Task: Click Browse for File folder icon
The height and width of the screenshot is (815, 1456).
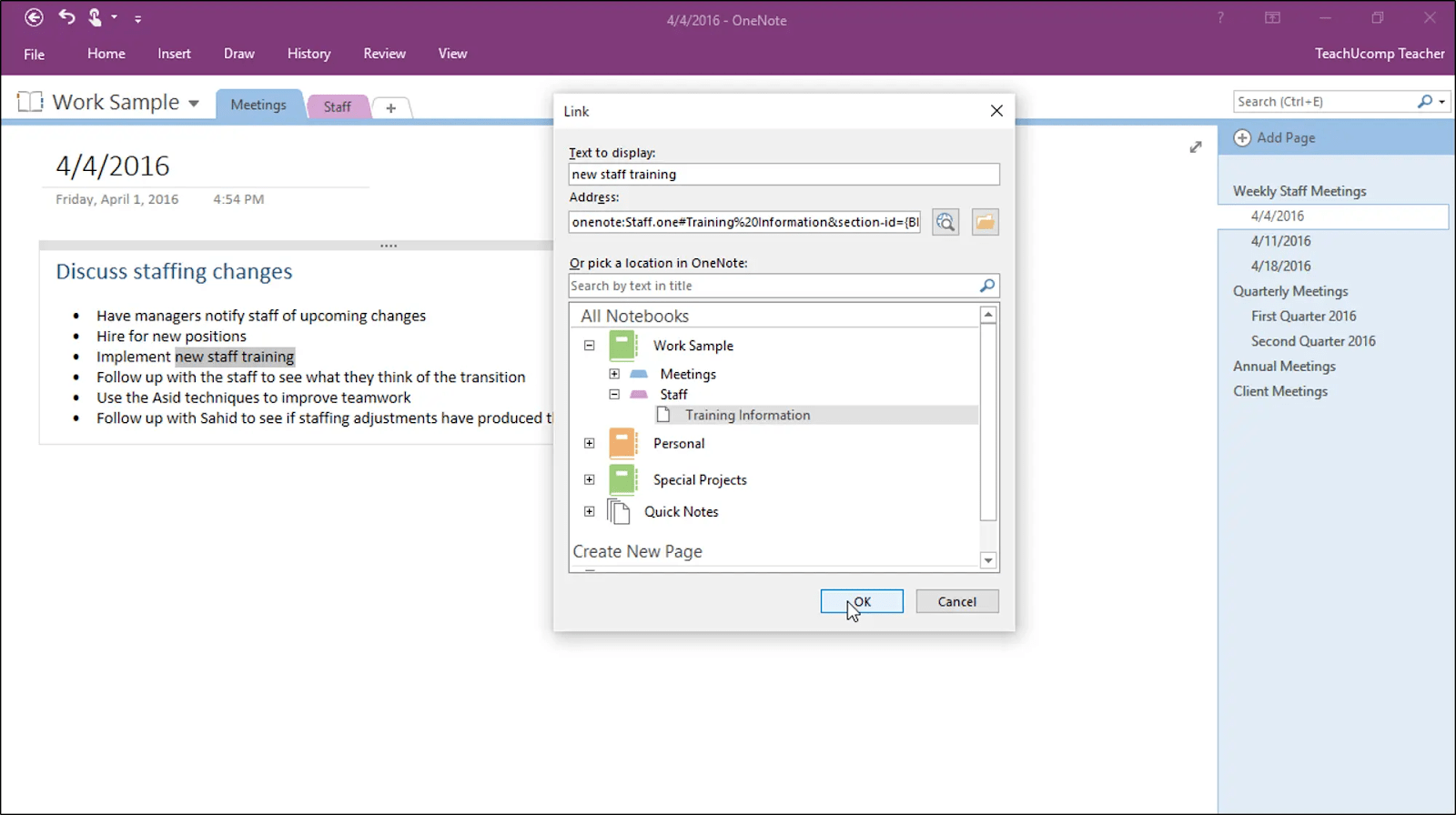Action: point(985,222)
